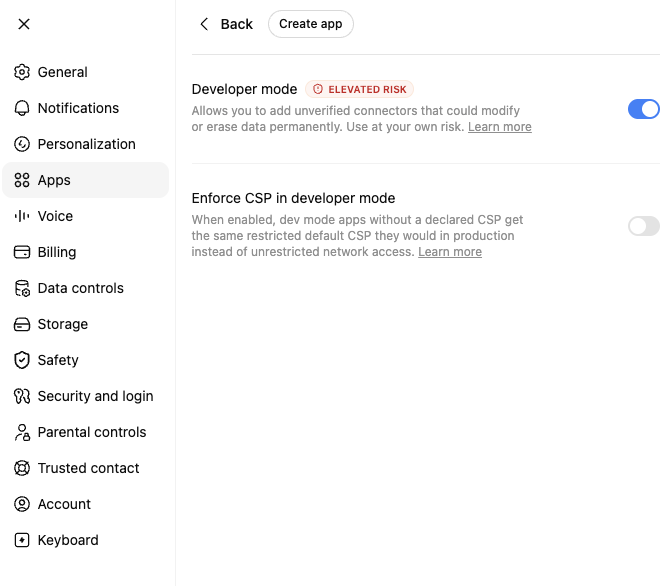Open Billing via the card icon
Viewport: 667px width, 586px height.
[x=22, y=252]
